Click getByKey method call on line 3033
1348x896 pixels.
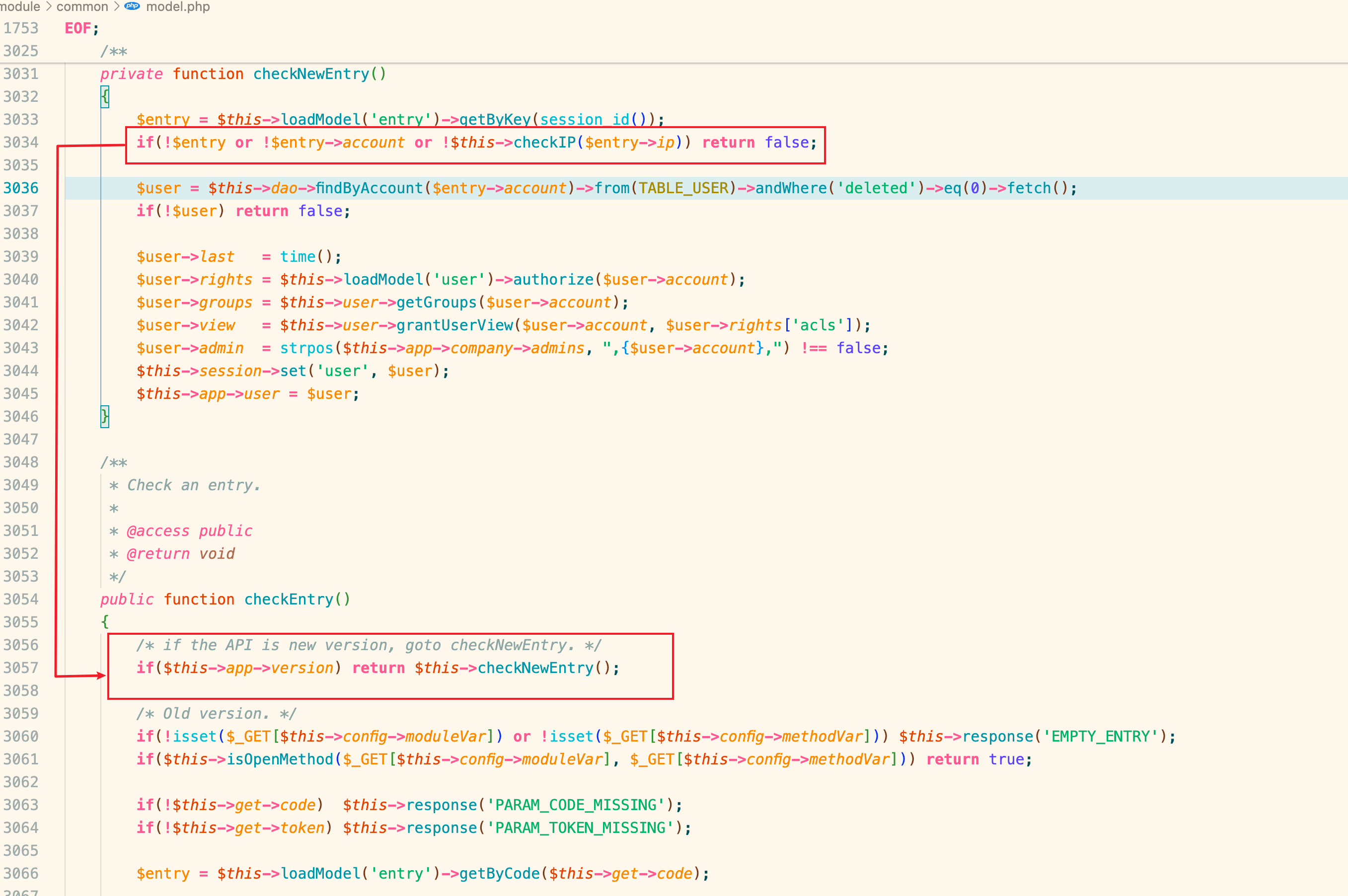tap(495, 119)
